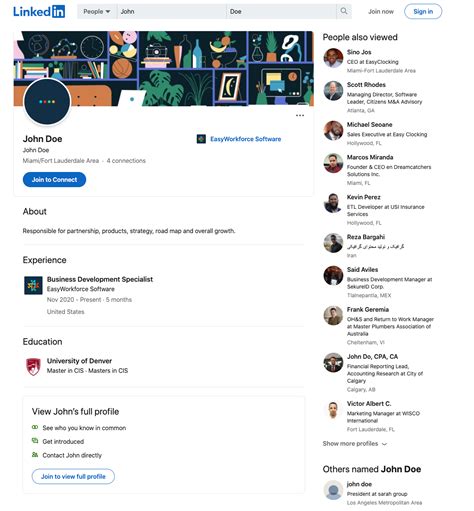The image size is (474, 511).
Task: Open the Business Development Specialist title
Action: 100,279
